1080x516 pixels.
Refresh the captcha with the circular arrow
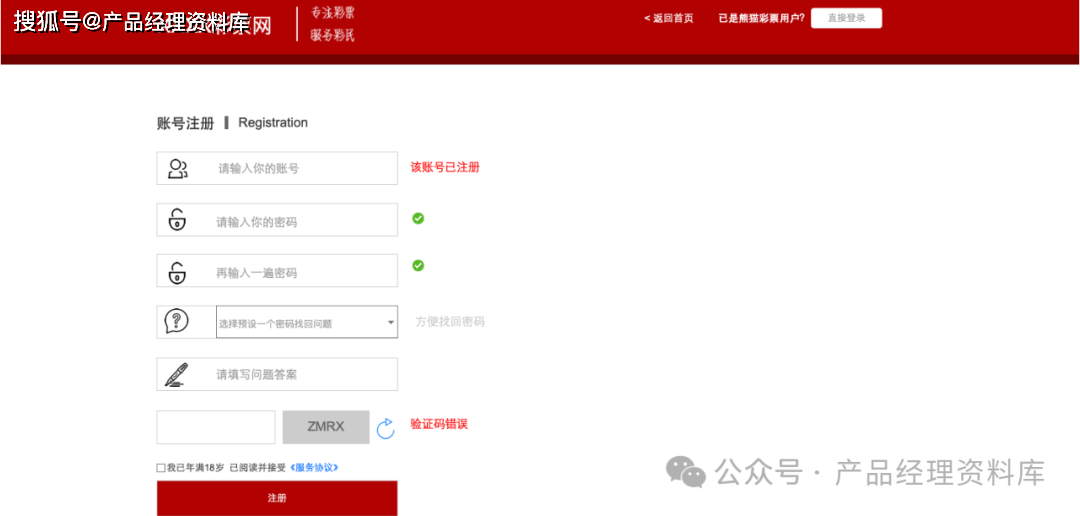[x=386, y=429]
